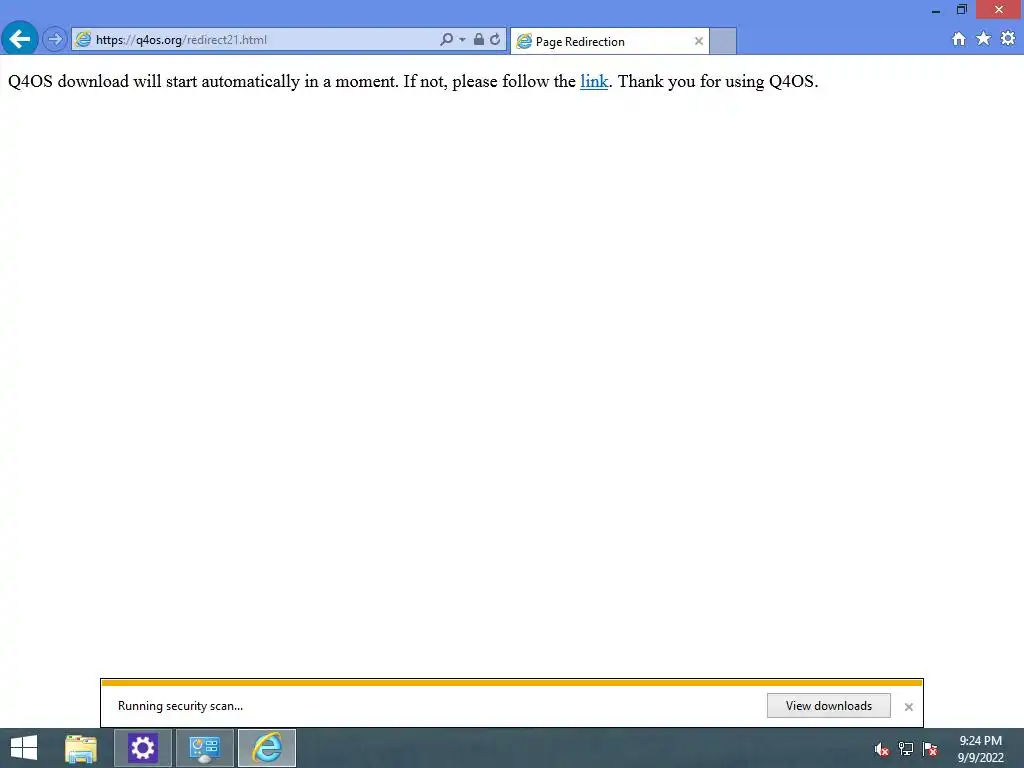Open a new blank tab
This screenshot has width=1024, height=768.
(x=723, y=41)
